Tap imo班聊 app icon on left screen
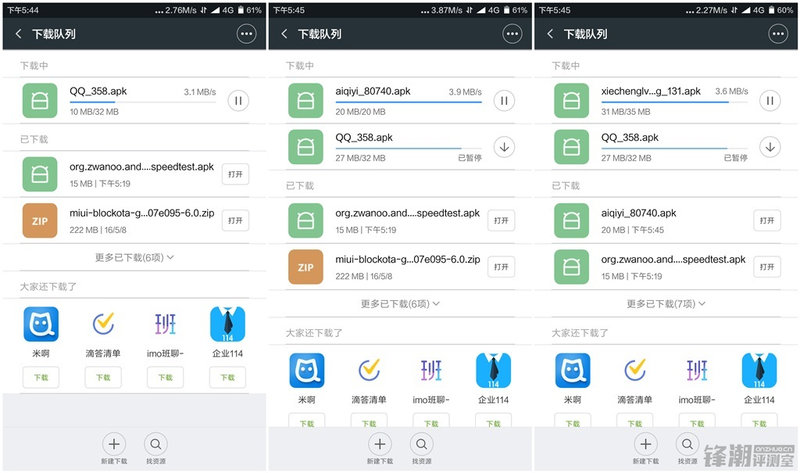 165,325
